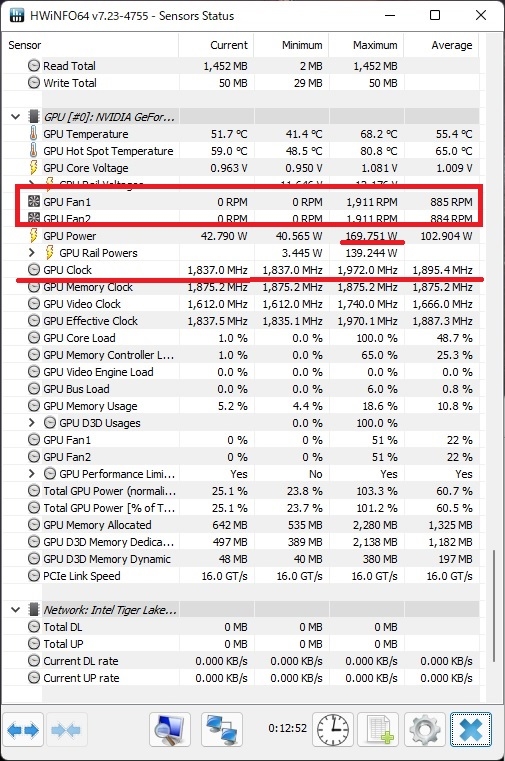The height and width of the screenshot is (761, 505).
Task: Click the Average column header
Action: [441, 45]
